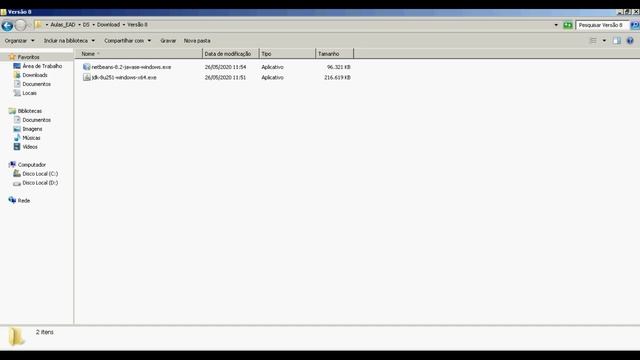
Task: Sort by Data de modificação column
Action: coord(231,54)
